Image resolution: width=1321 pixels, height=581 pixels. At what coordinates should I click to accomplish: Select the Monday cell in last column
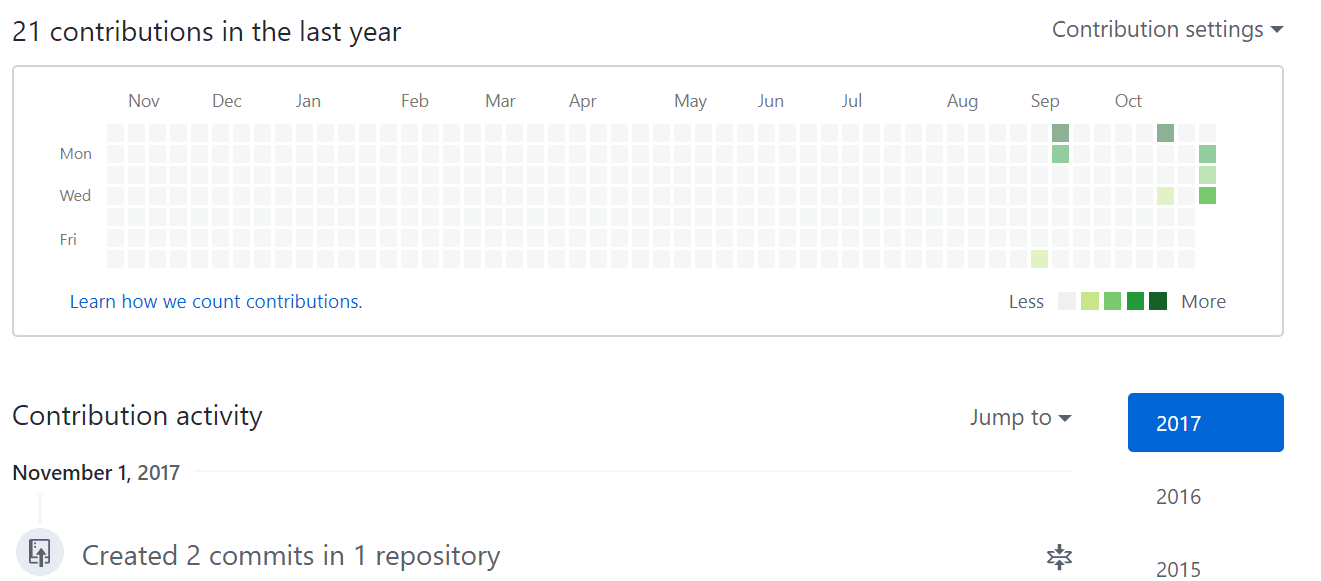1208,154
